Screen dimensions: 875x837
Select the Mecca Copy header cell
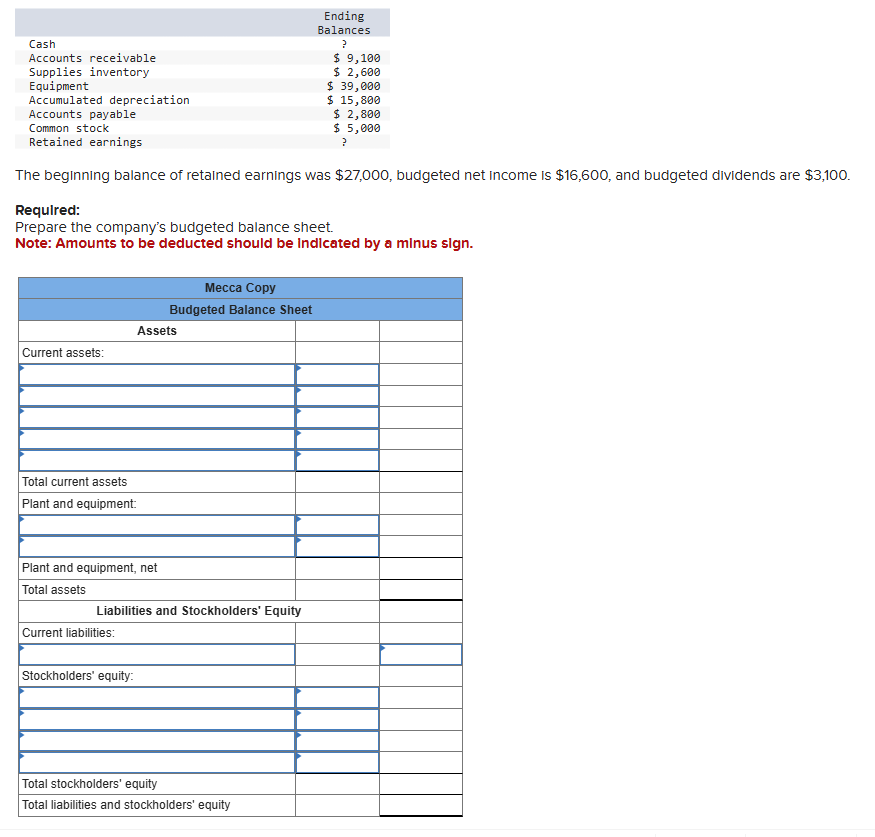(240, 288)
